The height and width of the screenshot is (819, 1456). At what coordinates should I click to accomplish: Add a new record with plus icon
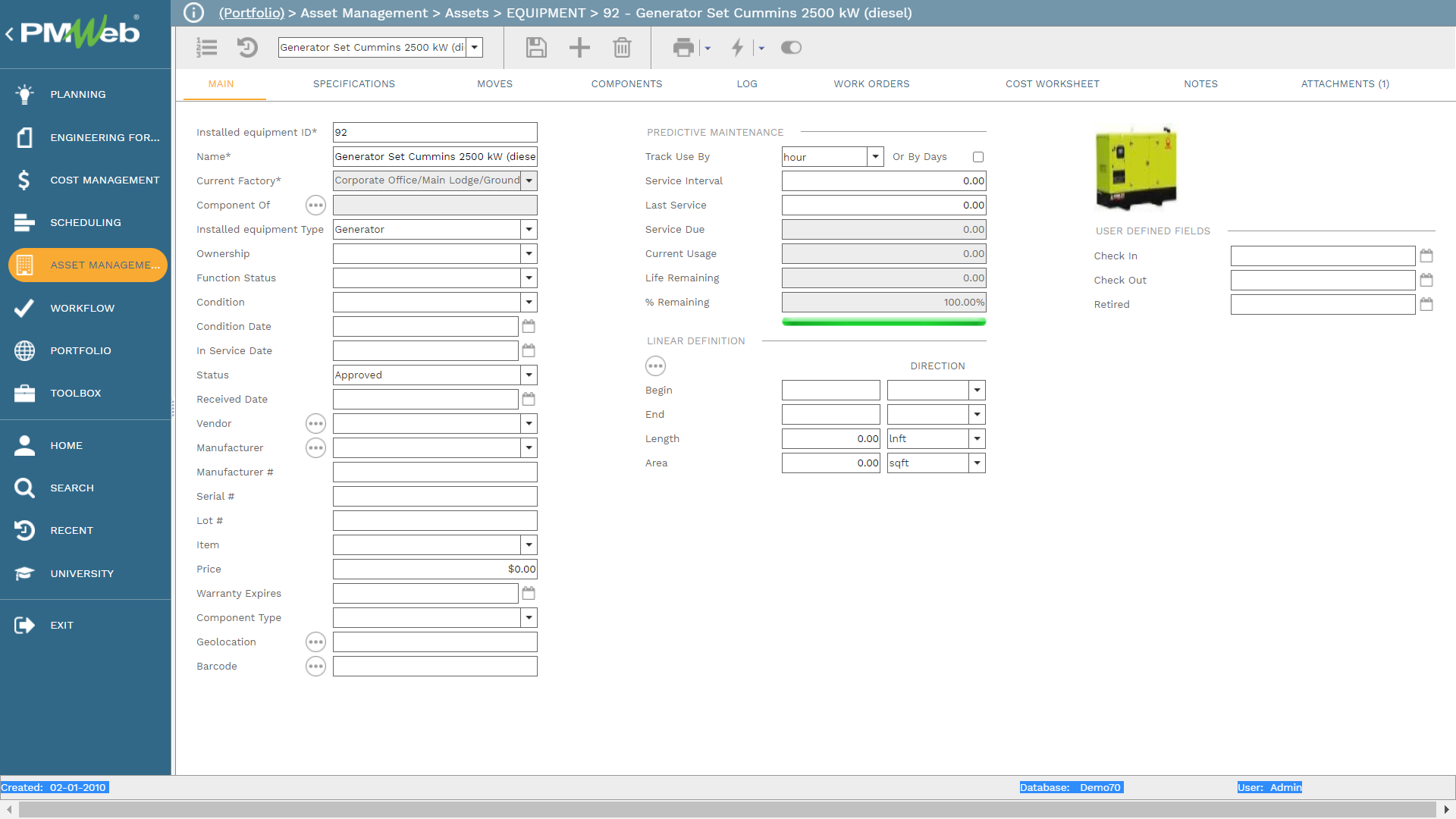coord(579,48)
